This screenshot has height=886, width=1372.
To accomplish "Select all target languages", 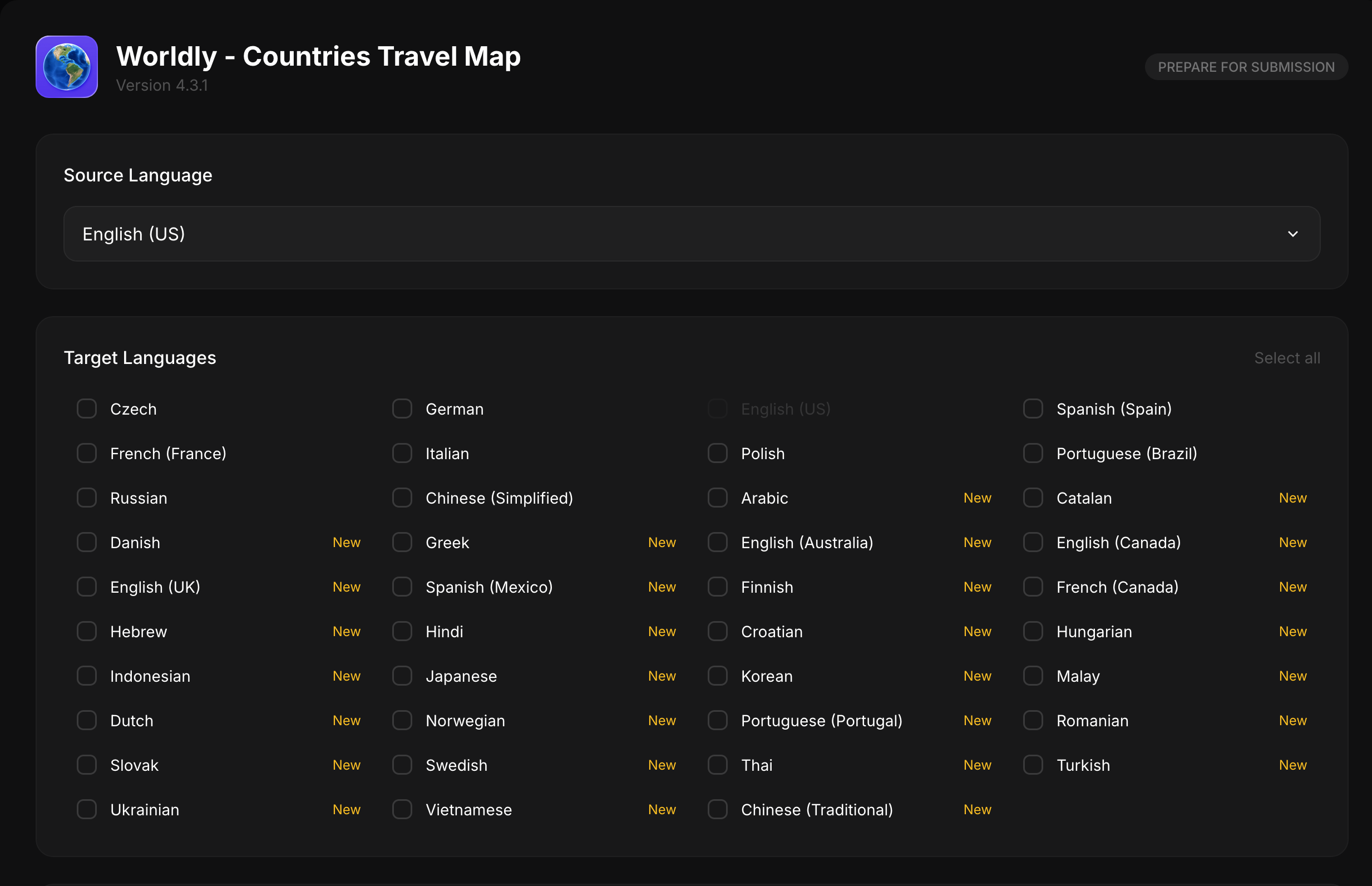I will coord(1286,357).
